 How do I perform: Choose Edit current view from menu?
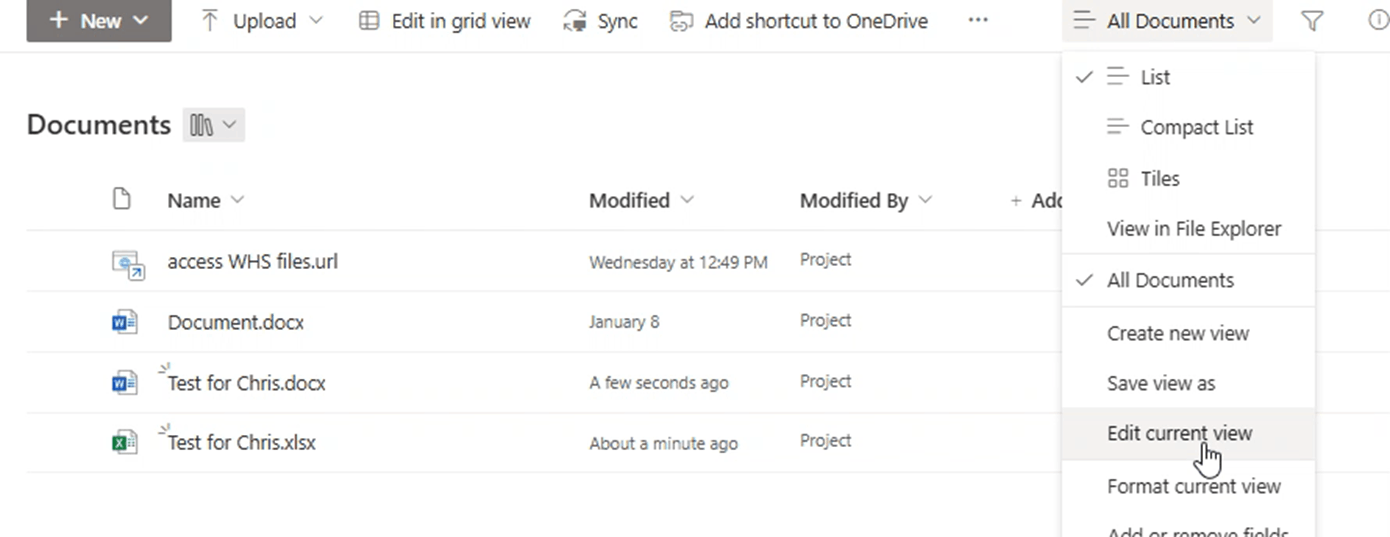click(x=1179, y=433)
